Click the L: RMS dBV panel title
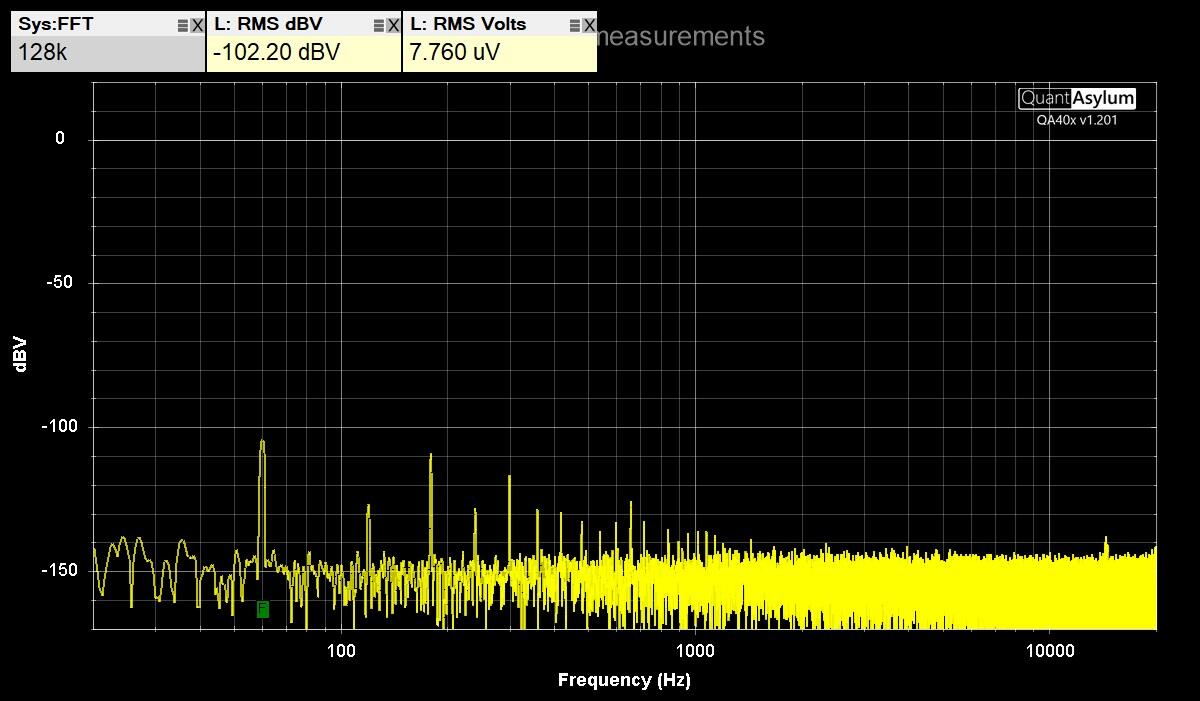This screenshot has width=1200, height=701. click(x=268, y=24)
